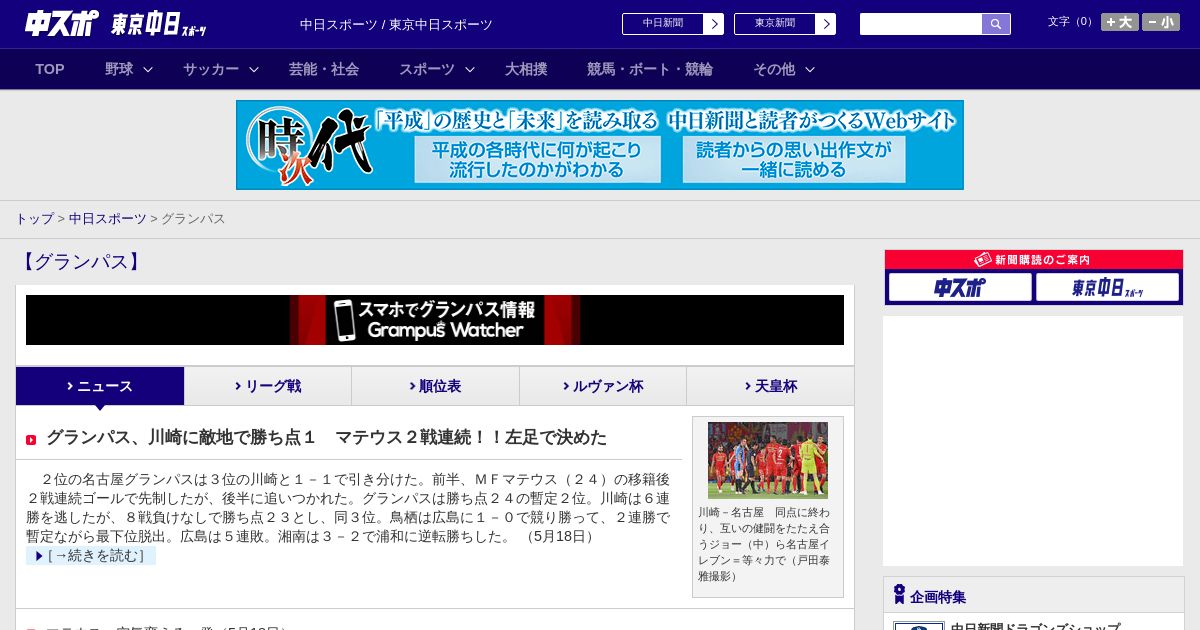
Task: Decrease text size with 小 button
Action: (1161, 22)
